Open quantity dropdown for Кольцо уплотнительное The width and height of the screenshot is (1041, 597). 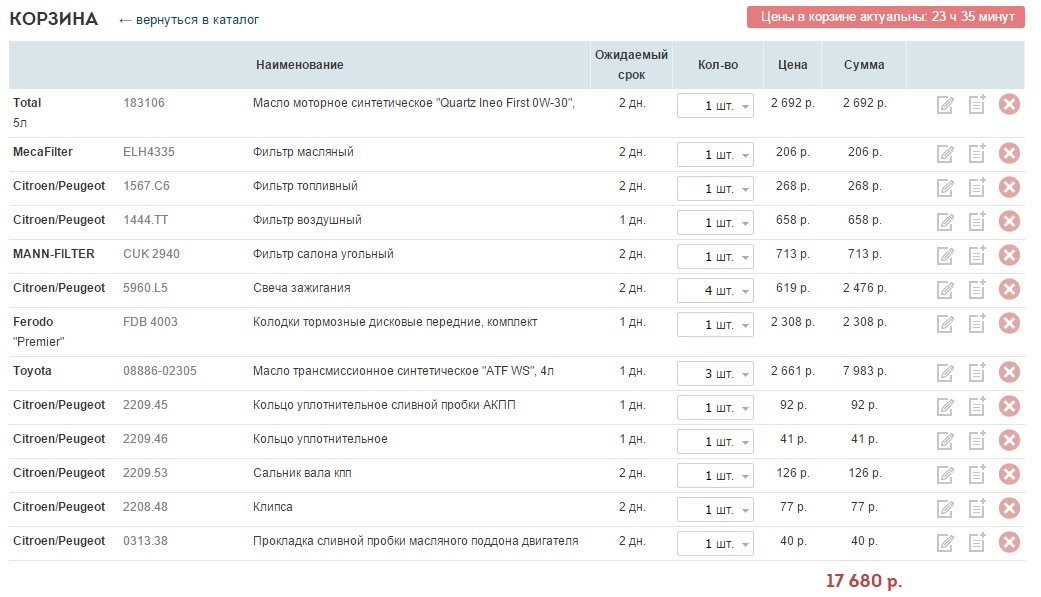716,441
